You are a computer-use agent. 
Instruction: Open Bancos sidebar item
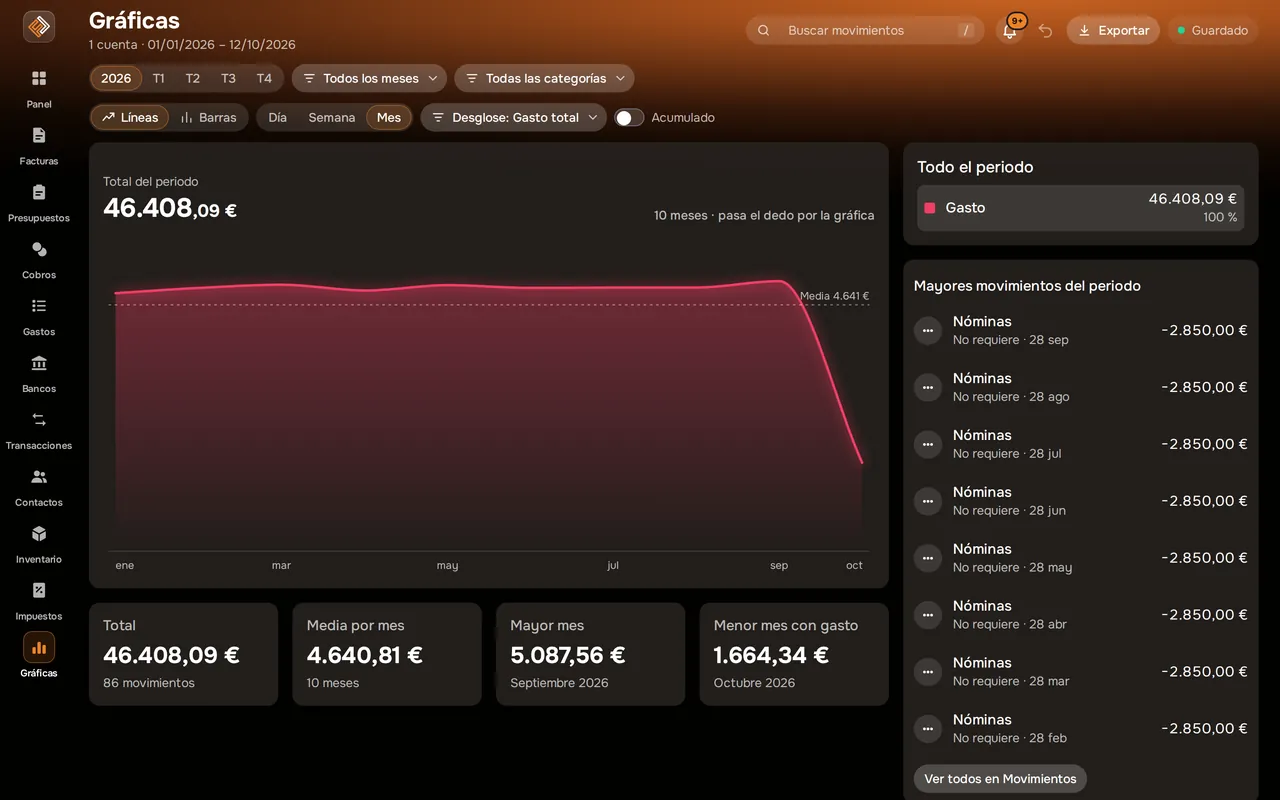coord(39,373)
